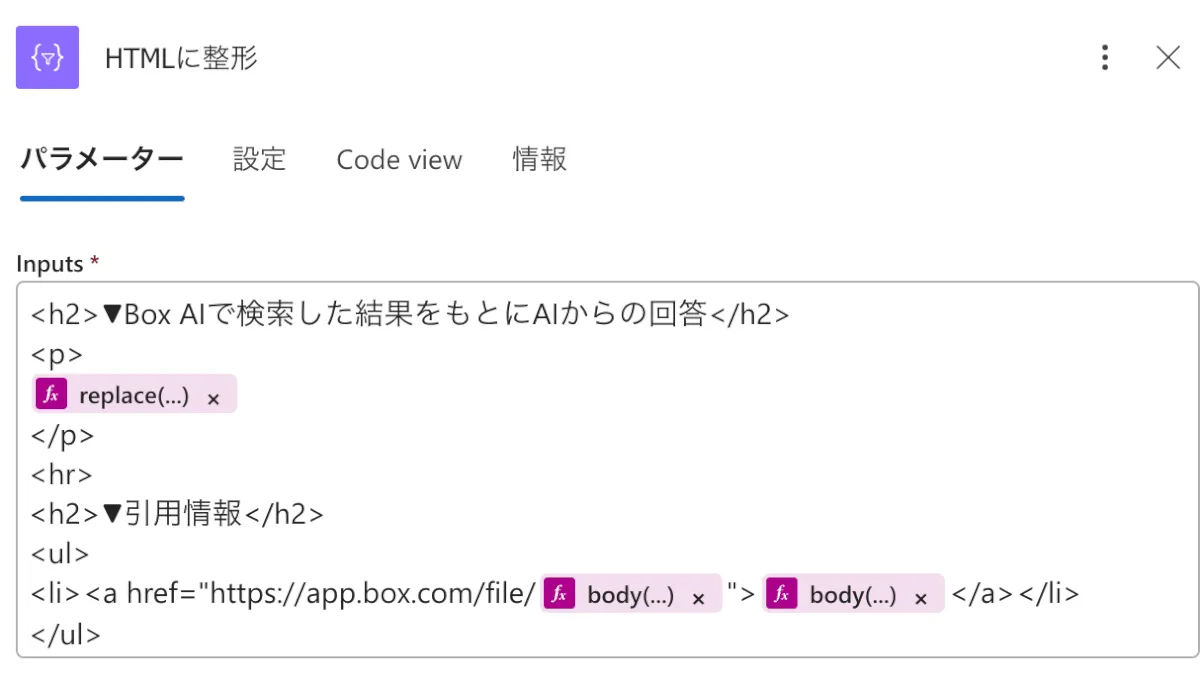This screenshot has height=684, width=1200.
Task: Open the first body(...) expression token
Action: pyautogui.click(x=630, y=595)
